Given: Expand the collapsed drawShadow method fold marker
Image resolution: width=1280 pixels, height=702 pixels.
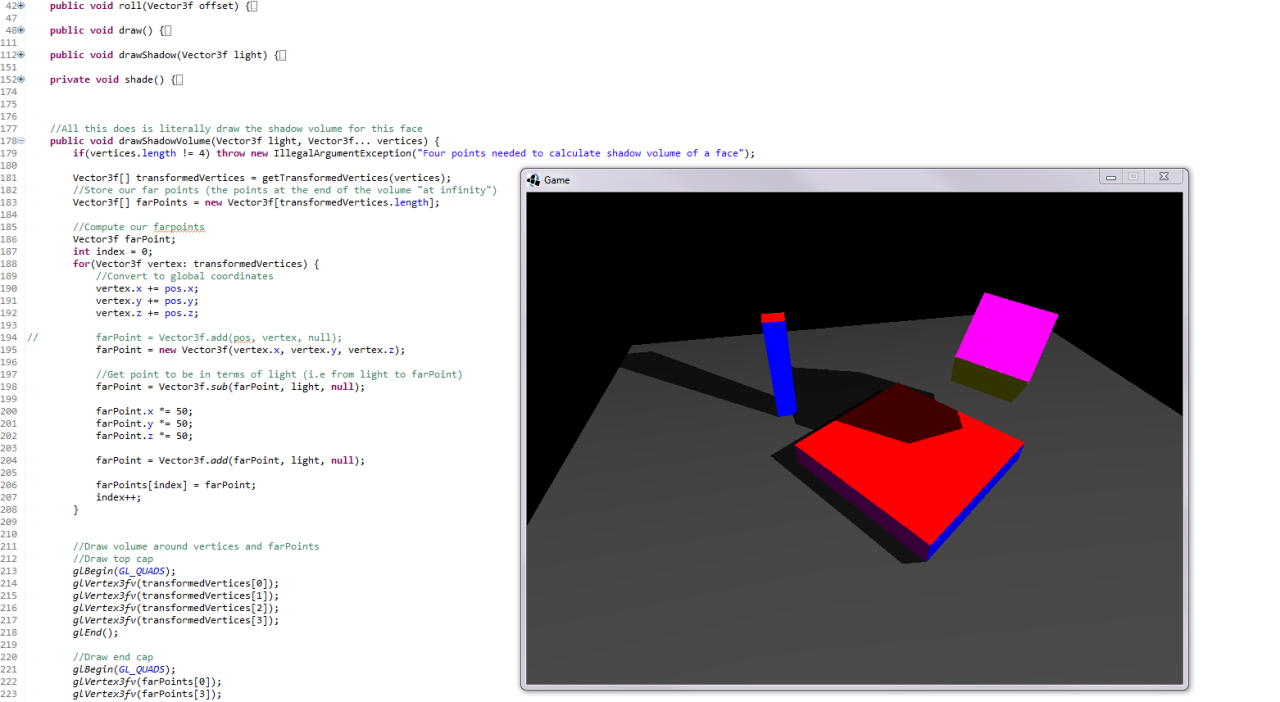Looking at the screenshot, I should (x=21, y=54).
